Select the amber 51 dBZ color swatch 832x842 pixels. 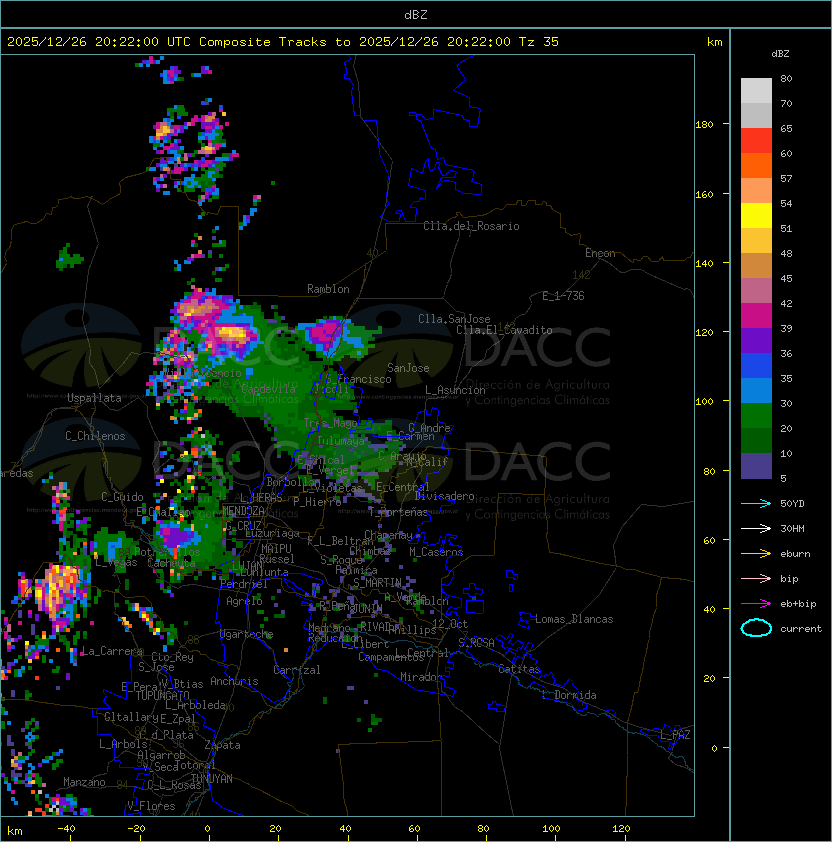tap(756, 241)
